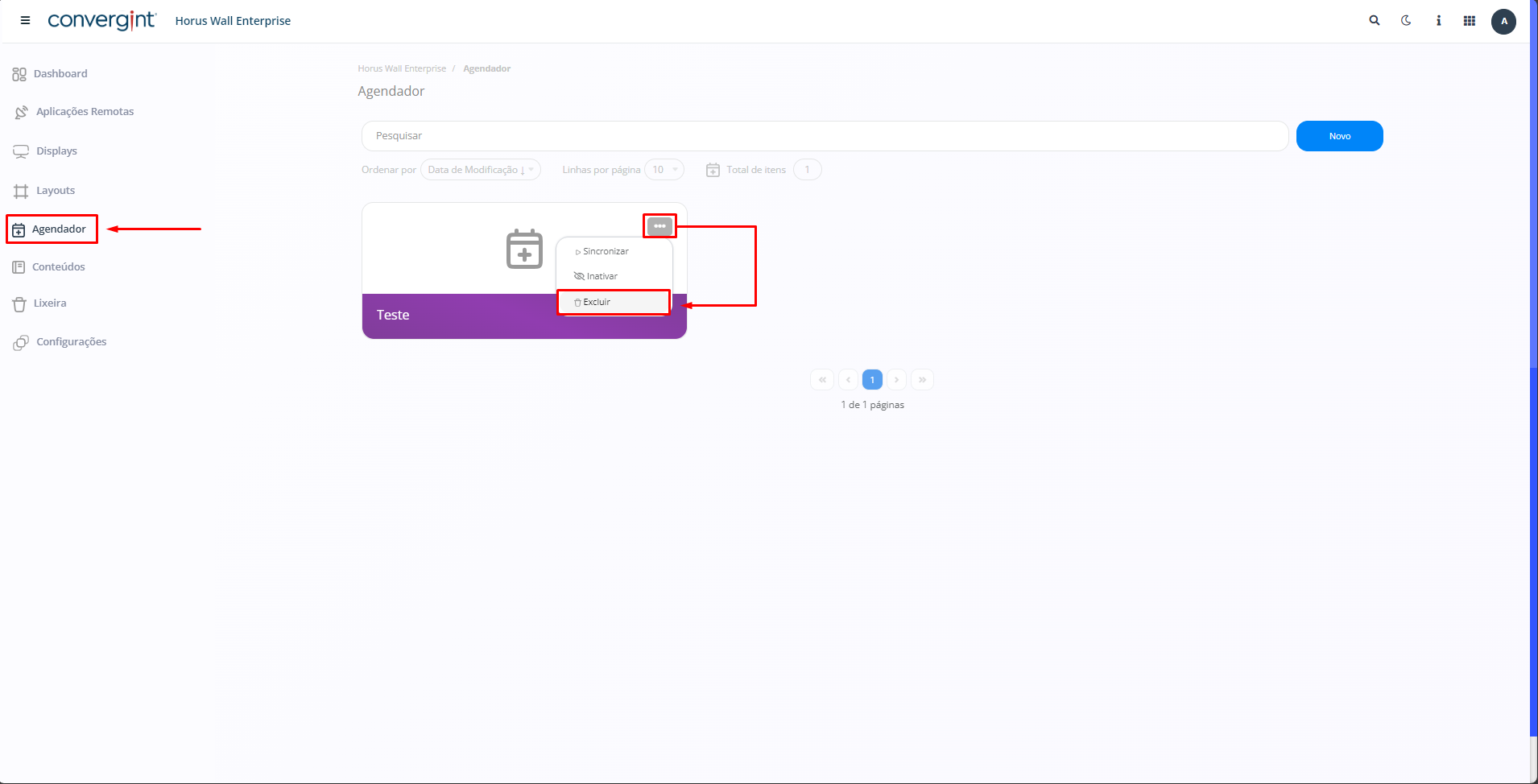
Task: Open the apps grid icon
Action: pos(1470,21)
